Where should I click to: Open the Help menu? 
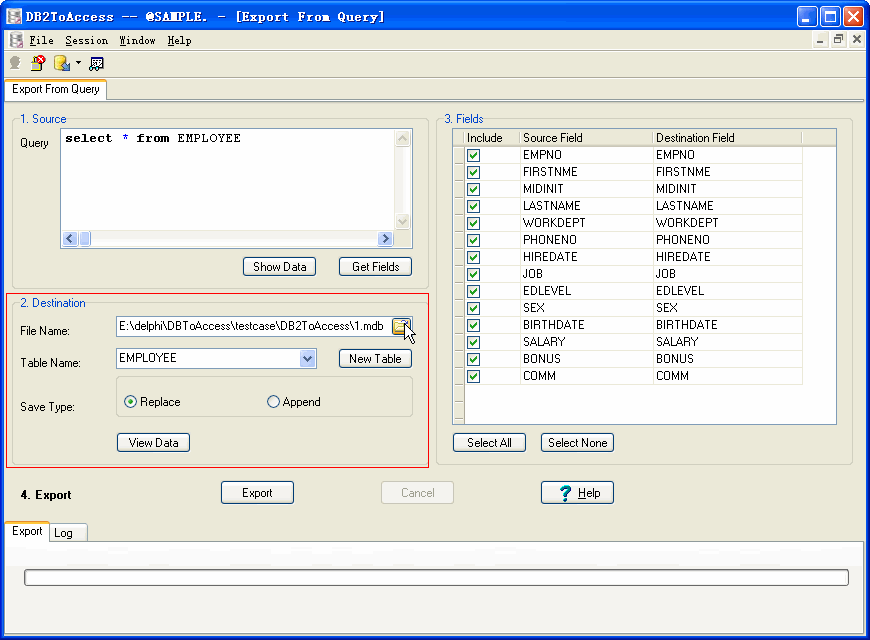tap(179, 41)
